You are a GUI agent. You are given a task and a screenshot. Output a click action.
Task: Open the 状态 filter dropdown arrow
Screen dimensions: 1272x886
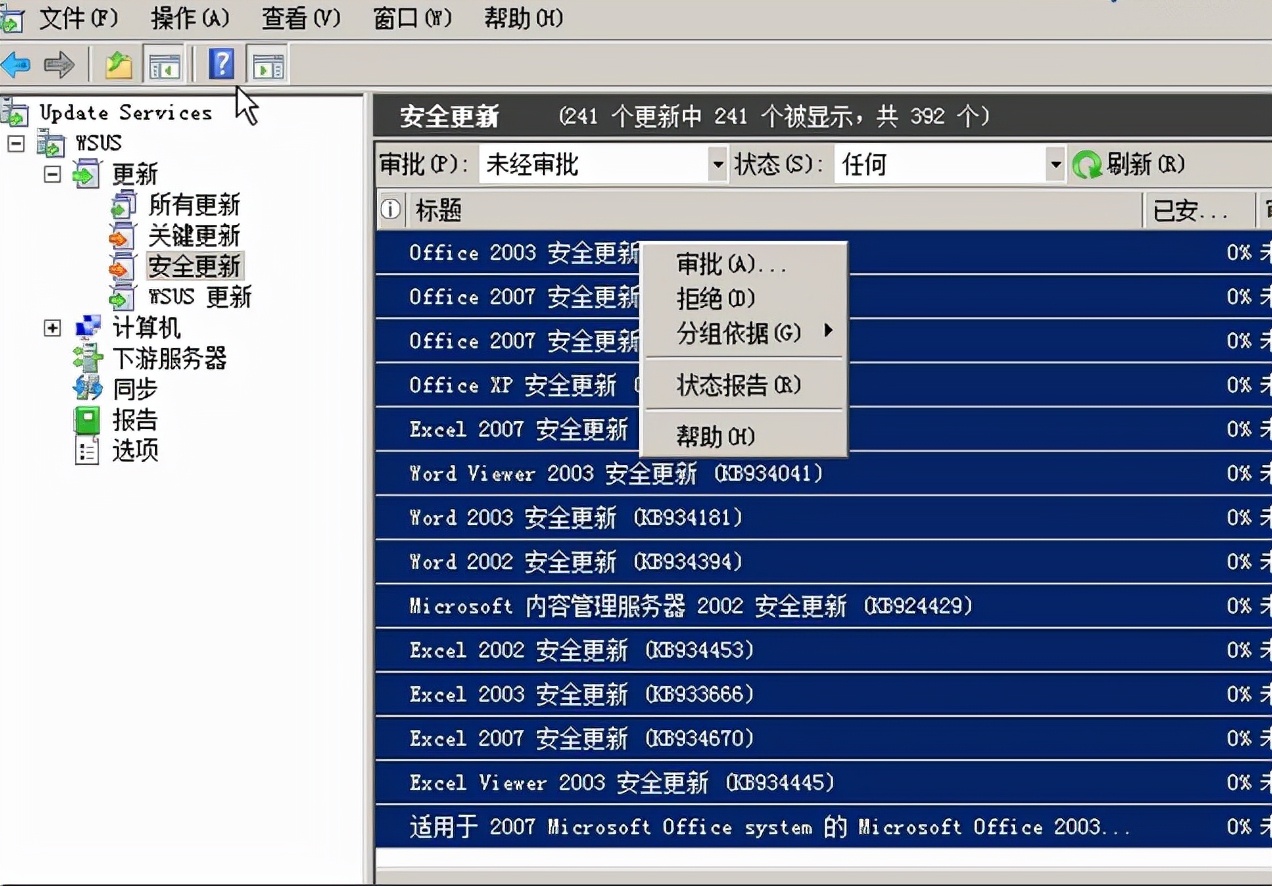point(1055,164)
